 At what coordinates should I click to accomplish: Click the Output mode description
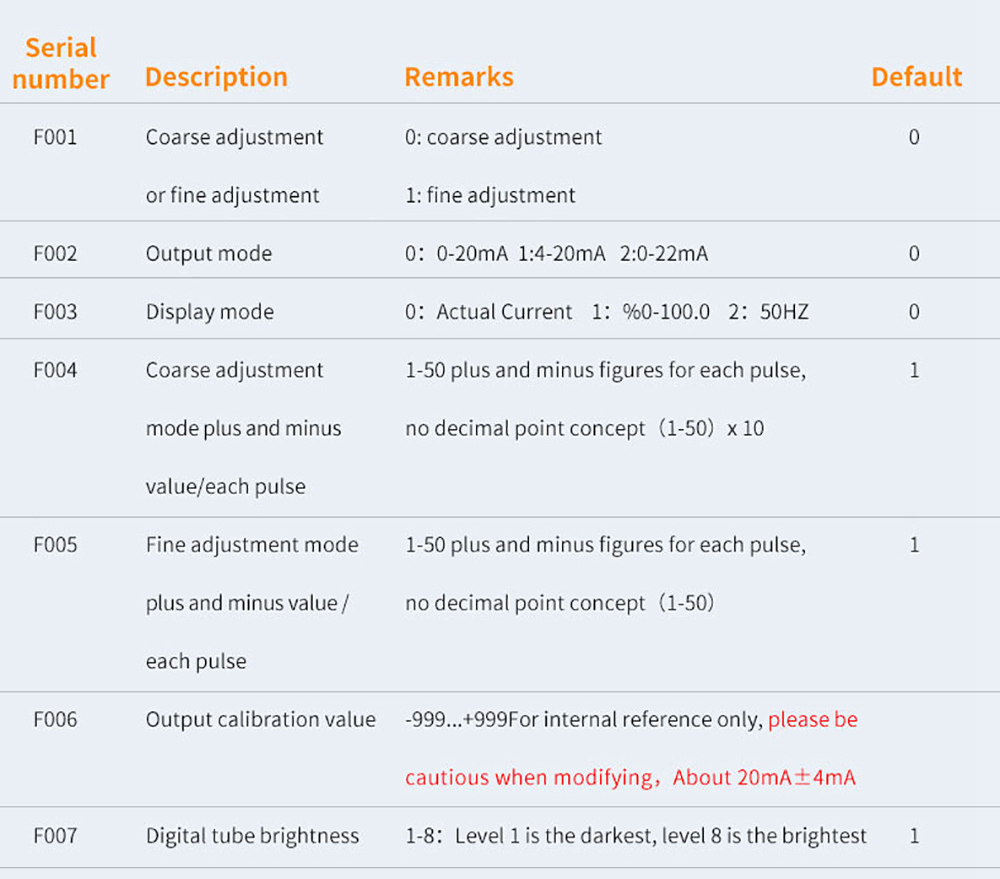pyautogui.click(x=209, y=254)
